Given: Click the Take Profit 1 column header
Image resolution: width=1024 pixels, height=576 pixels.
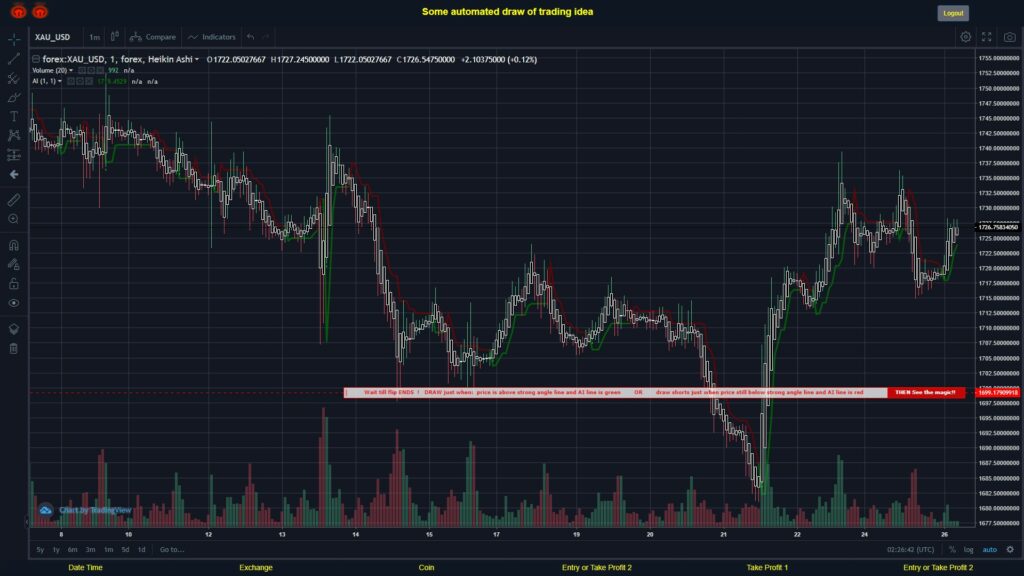Looking at the screenshot, I should coord(767,568).
